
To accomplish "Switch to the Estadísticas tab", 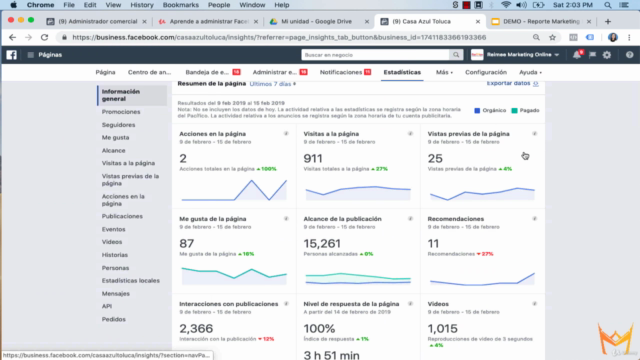I will (402, 72).
